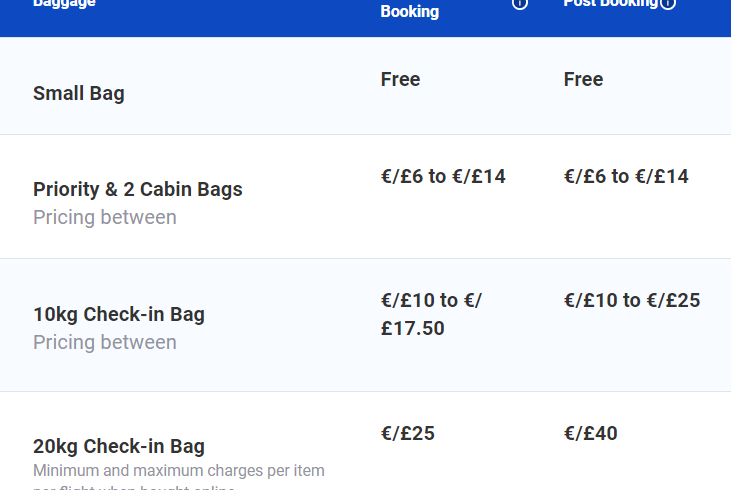Click Pricing between under 10kg Check-in Bag

click(105, 342)
